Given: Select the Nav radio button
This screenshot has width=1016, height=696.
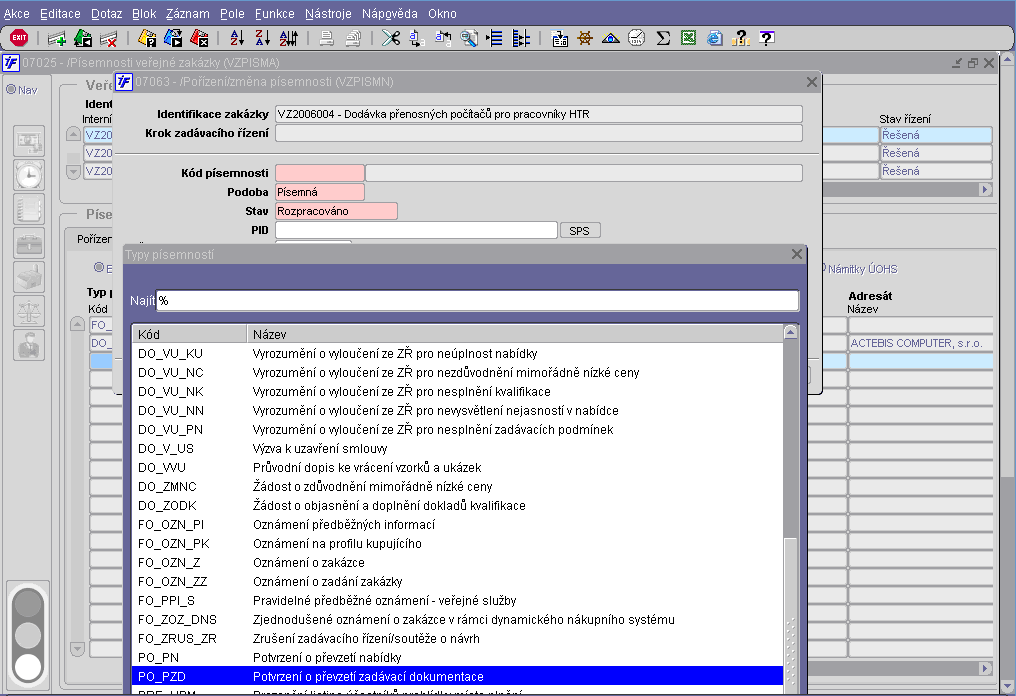Looking at the screenshot, I should [x=12, y=89].
